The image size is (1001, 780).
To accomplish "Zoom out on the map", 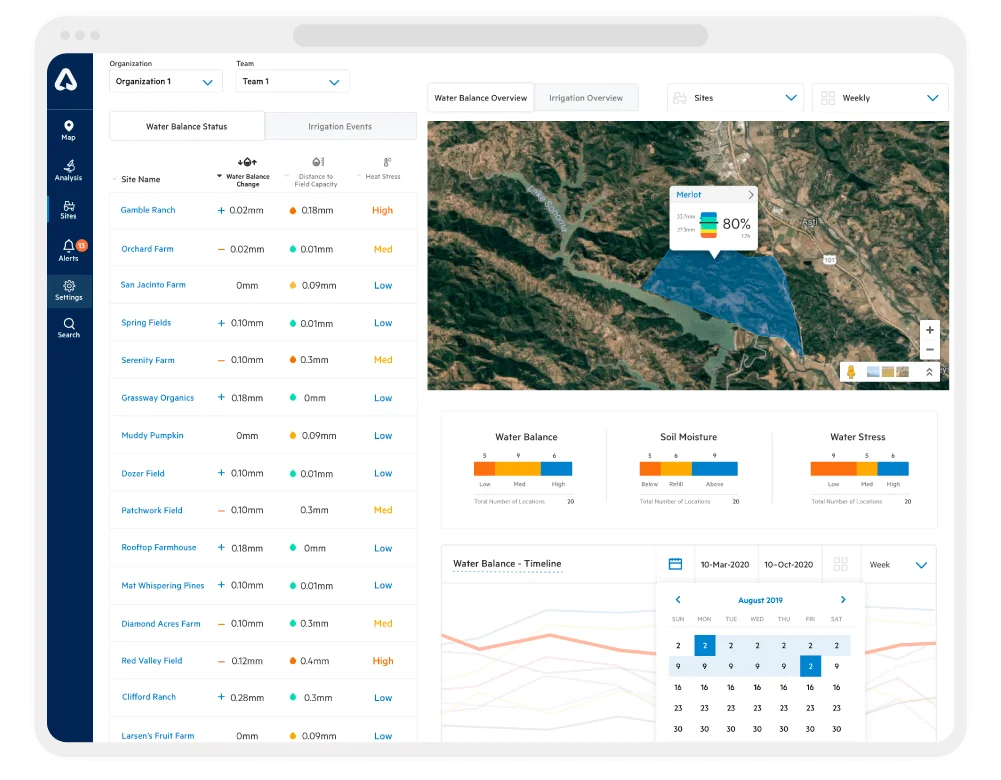I will click(930, 349).
